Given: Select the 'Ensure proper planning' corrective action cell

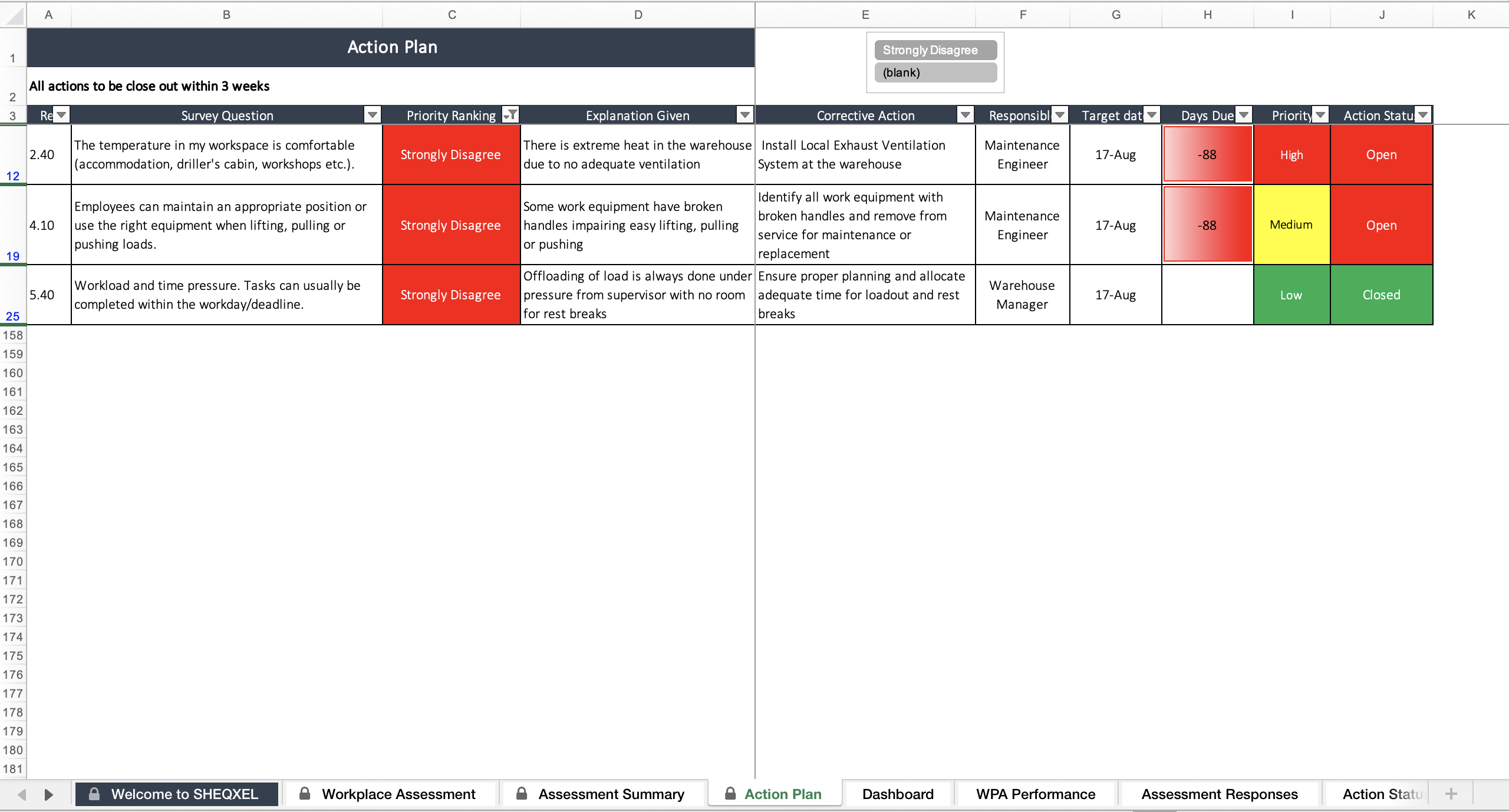Looking at the screenshot, I should tap(865, 295).
